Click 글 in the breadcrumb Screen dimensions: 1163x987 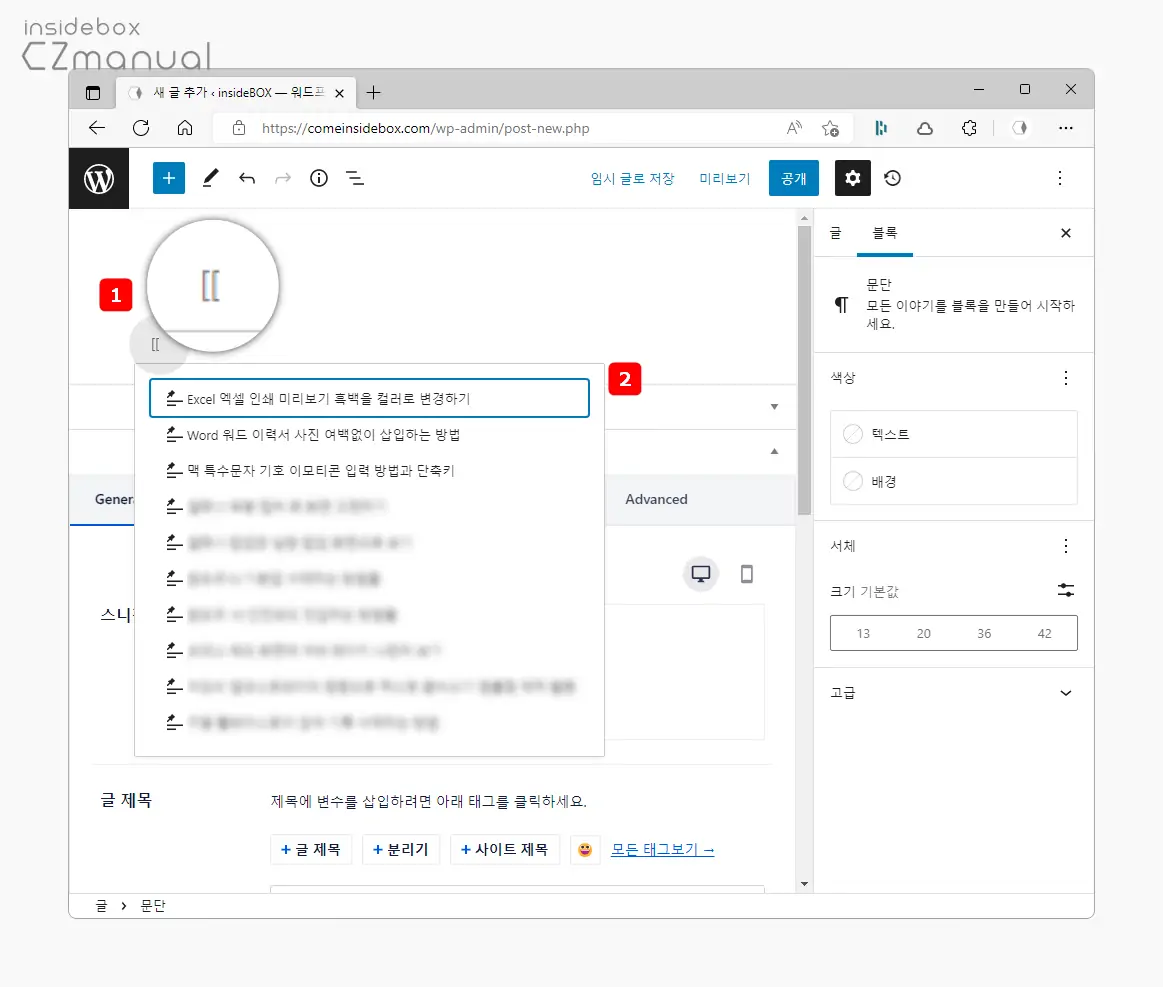point(102,905)
